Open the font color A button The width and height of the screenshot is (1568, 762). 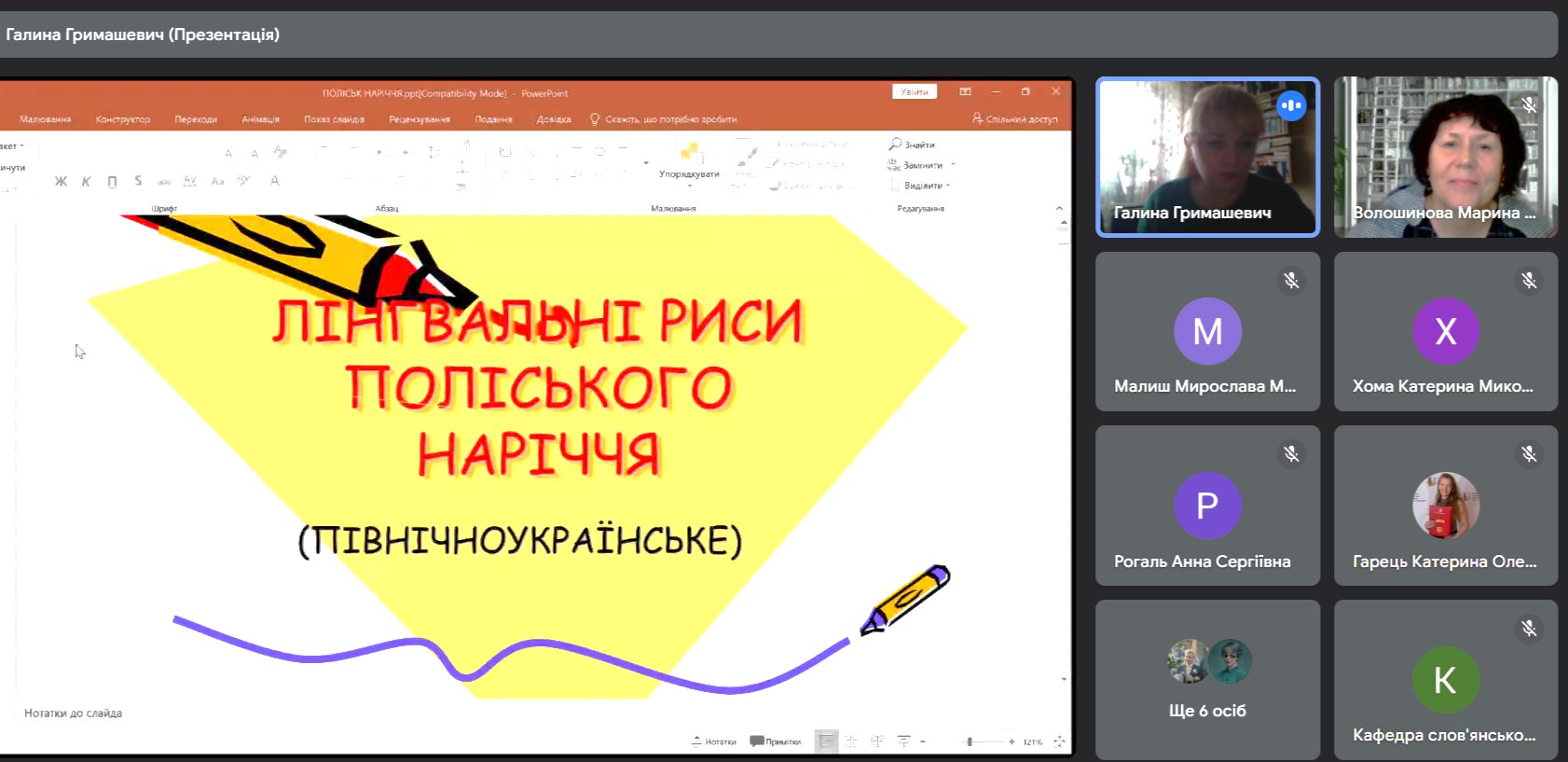coord(275,180)
